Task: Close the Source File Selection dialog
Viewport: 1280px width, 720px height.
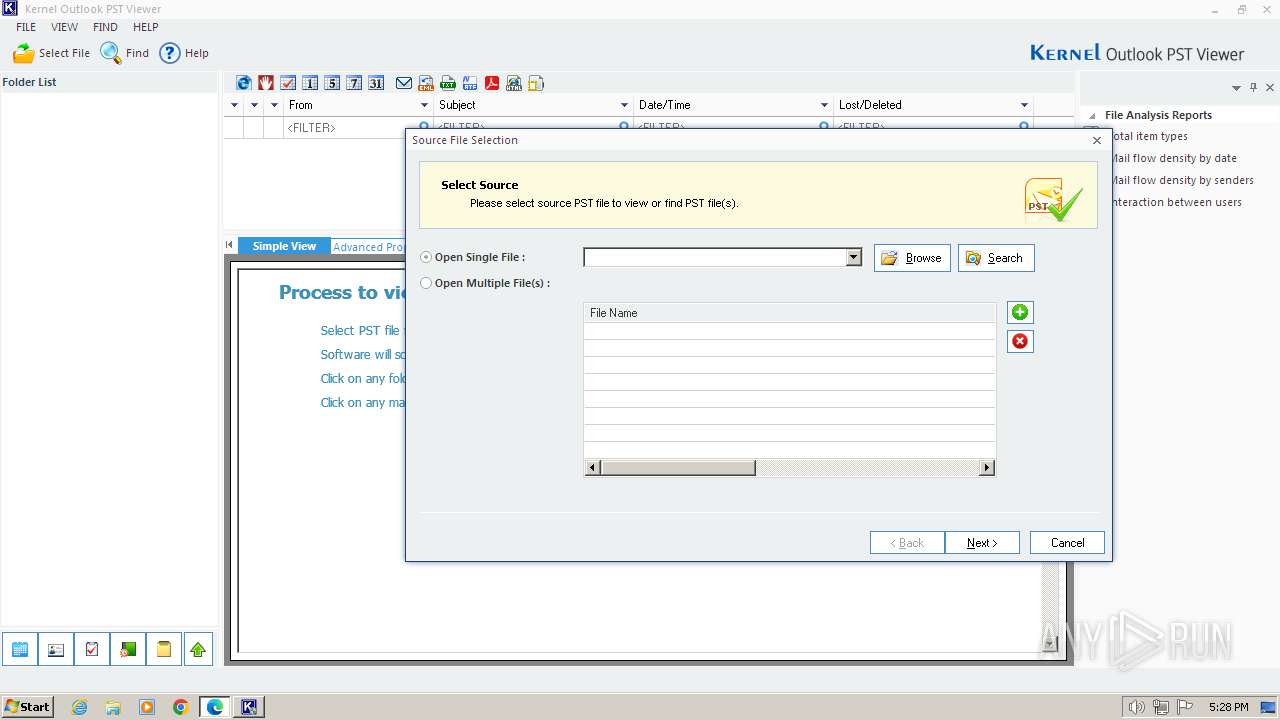Action: 1096,141
